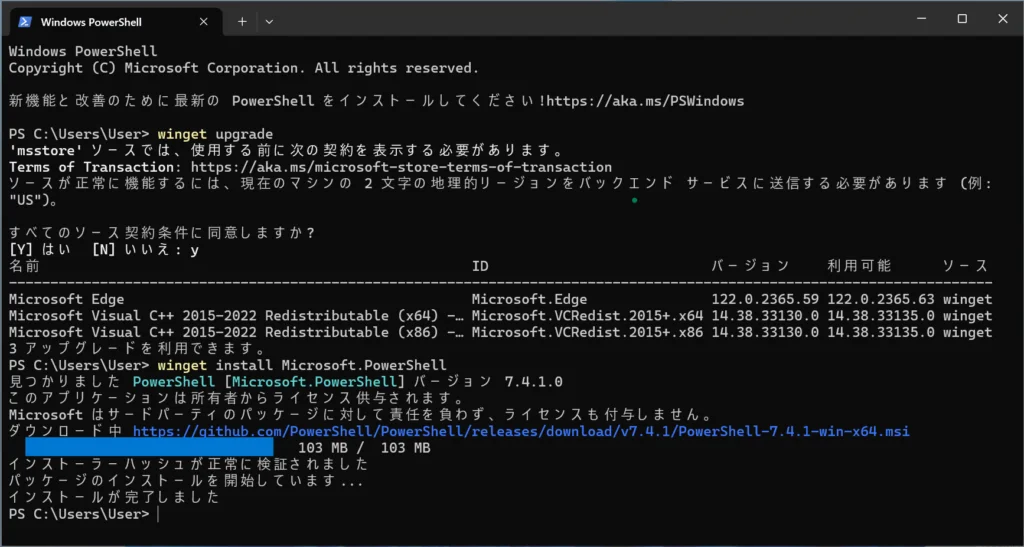Click the 'winget install Microsoft.PowerShell' command text
1024x547 pixels.
pos(302,365)
